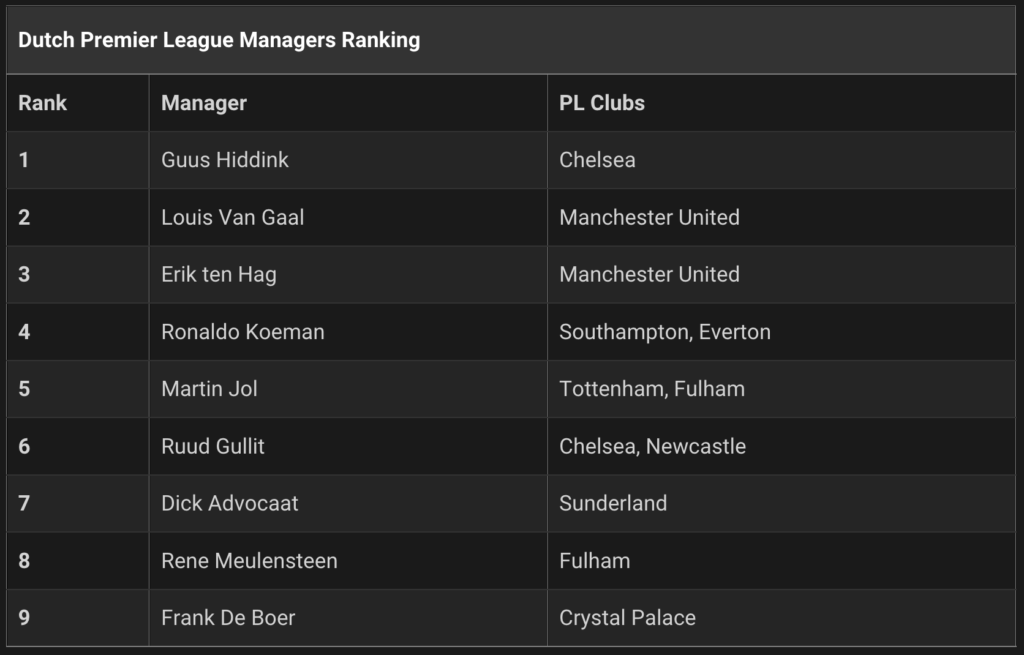Click the Southampton, Everton clubs cell

tap(781, 332)
